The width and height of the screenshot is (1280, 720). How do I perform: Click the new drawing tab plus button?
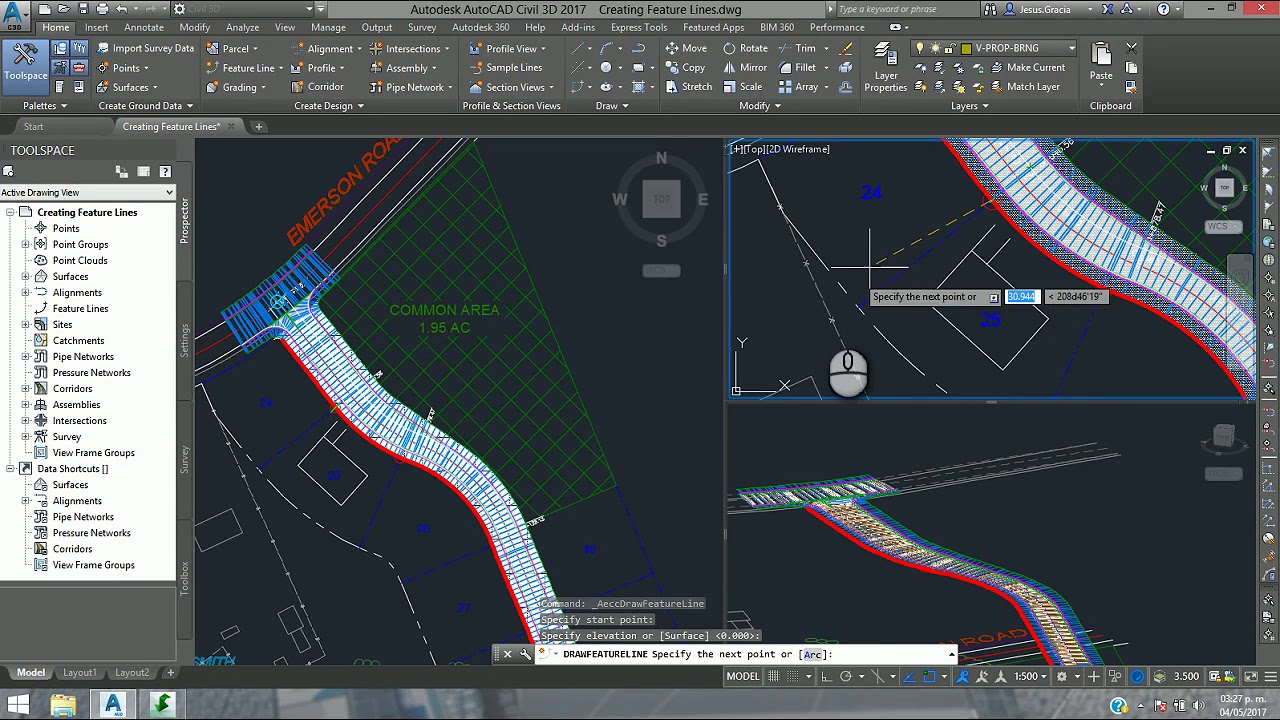tap(258, 127)
